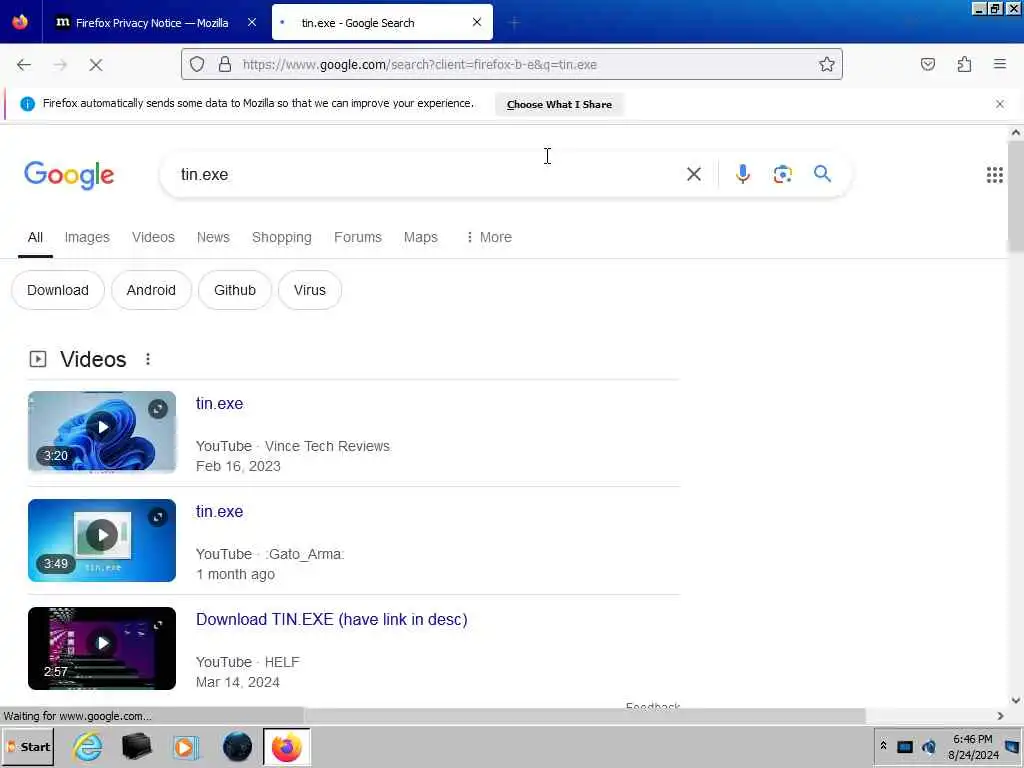Select the News search tab
Viewport: 1024px width, 768px height.
213,237
